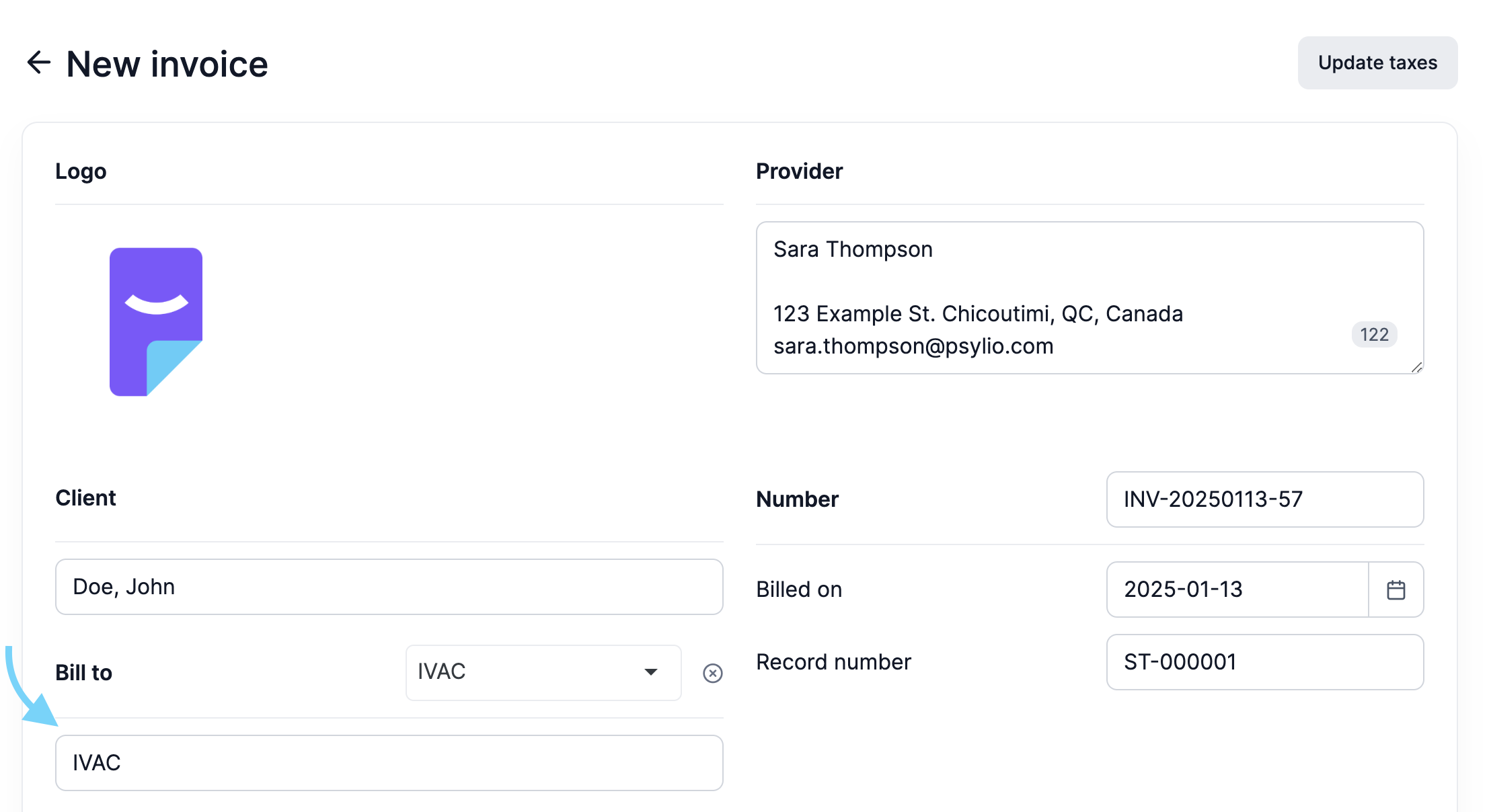Open the Bill to IVAC combo box
The width and height of the screenshot is (1489, 812).
pos(543,672)
